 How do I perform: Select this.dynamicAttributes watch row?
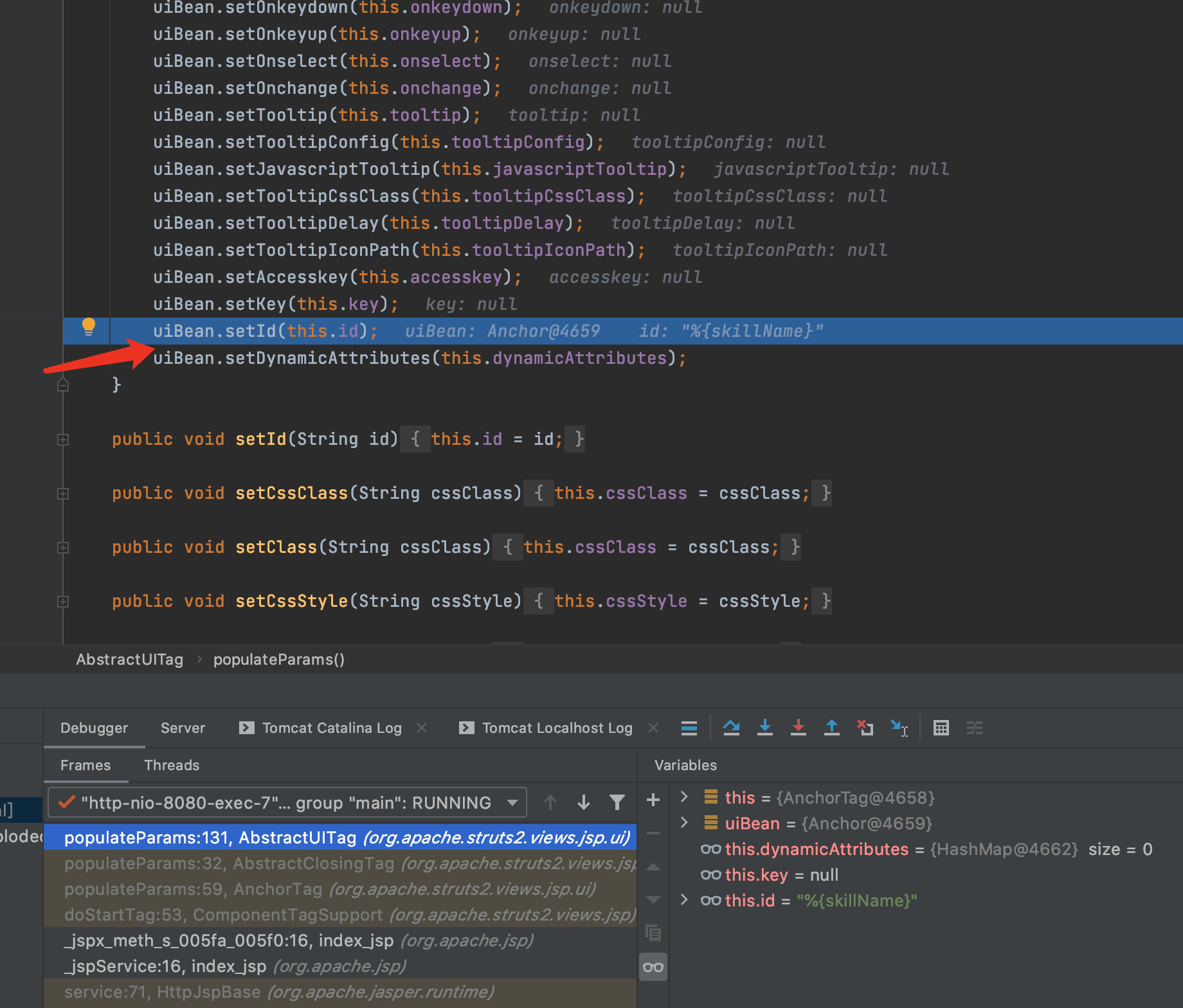pyautogui.click(x=926, y=849)
